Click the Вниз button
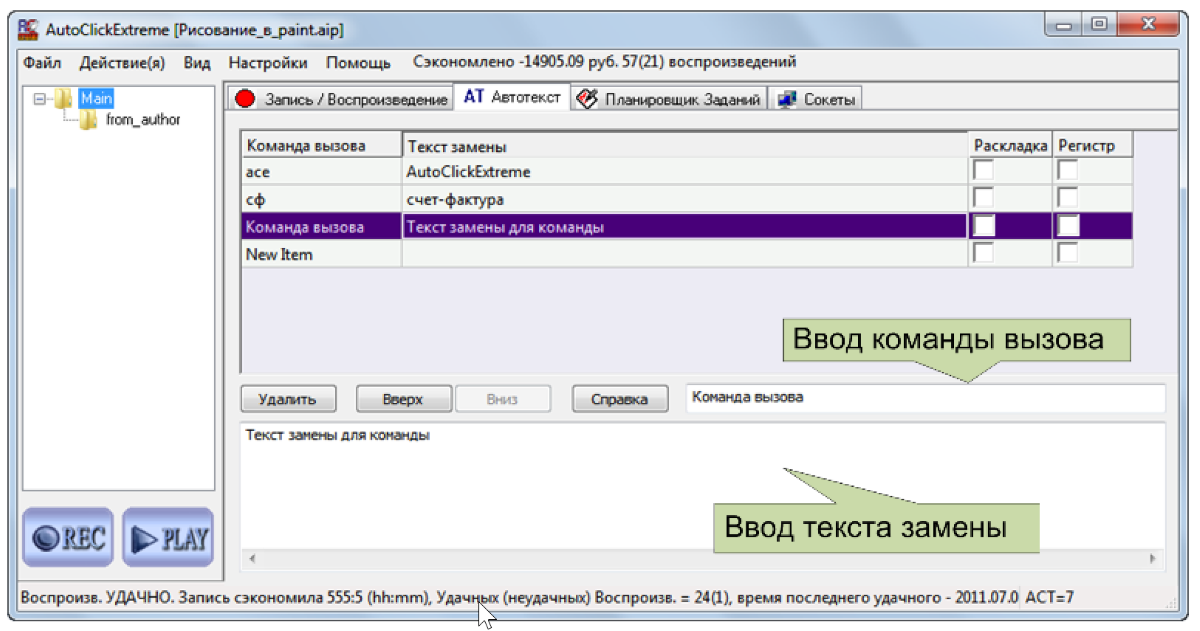 tap(503, 399)
